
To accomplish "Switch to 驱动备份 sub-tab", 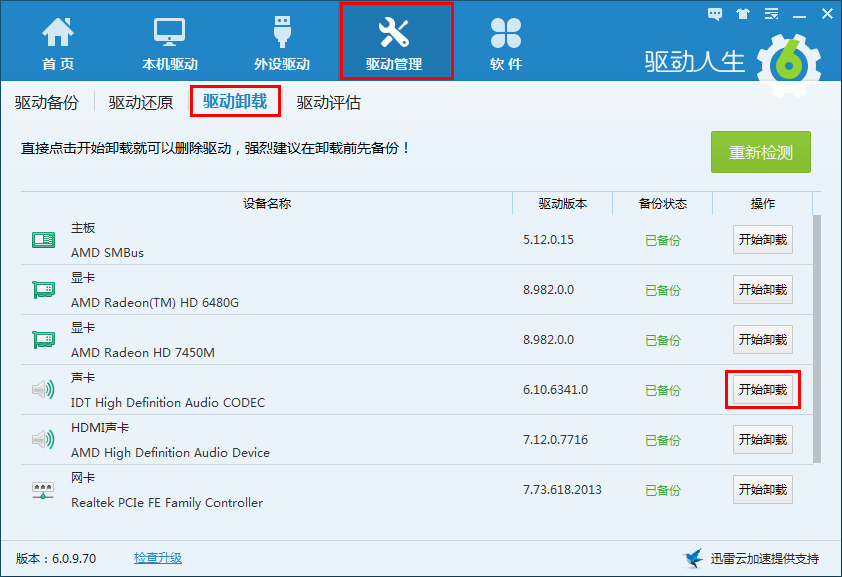I will [x=47, y=102].
